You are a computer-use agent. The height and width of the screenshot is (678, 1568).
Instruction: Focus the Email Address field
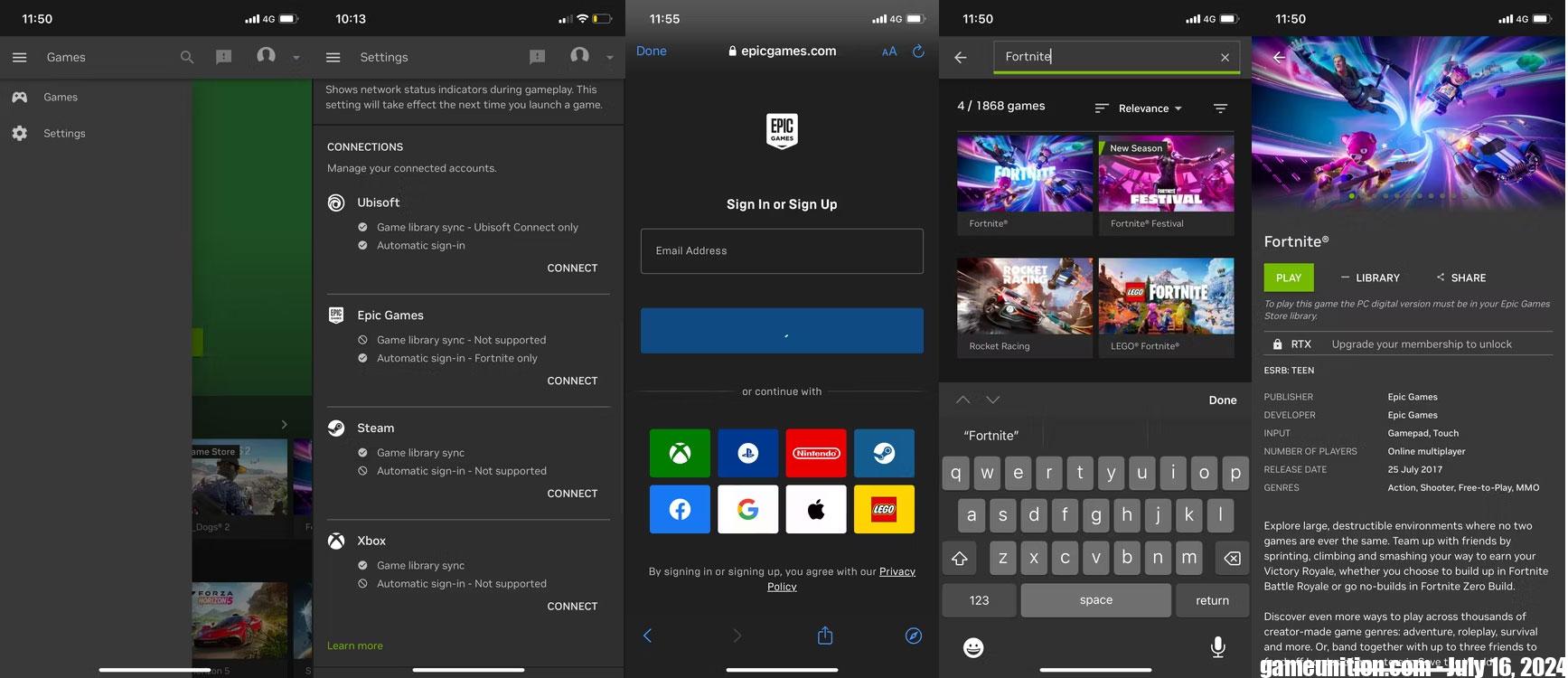pyautogui.click(x=782, y=250)
